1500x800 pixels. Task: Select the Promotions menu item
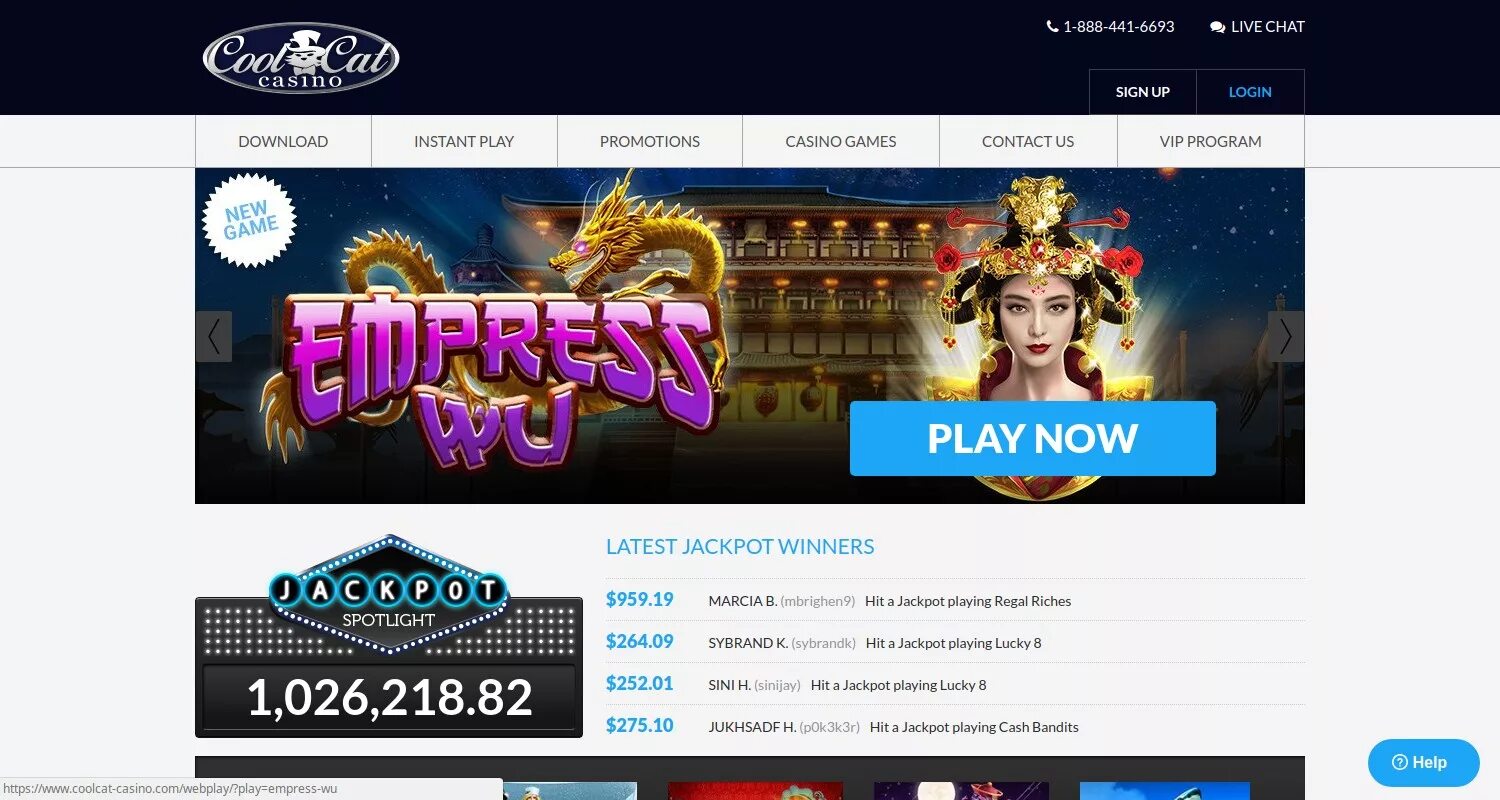[650, 141]
